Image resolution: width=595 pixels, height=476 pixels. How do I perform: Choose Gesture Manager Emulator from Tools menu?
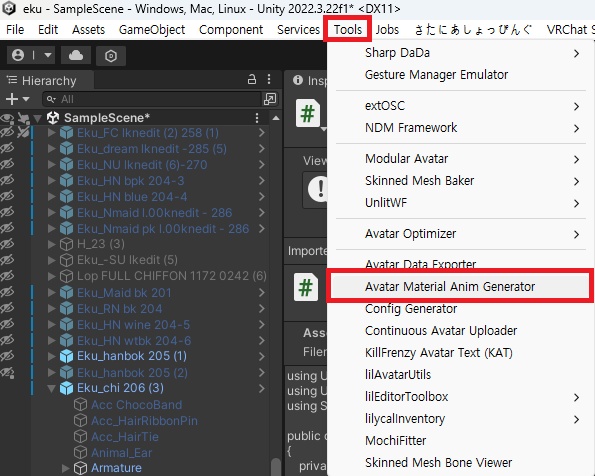pos(461,75)
